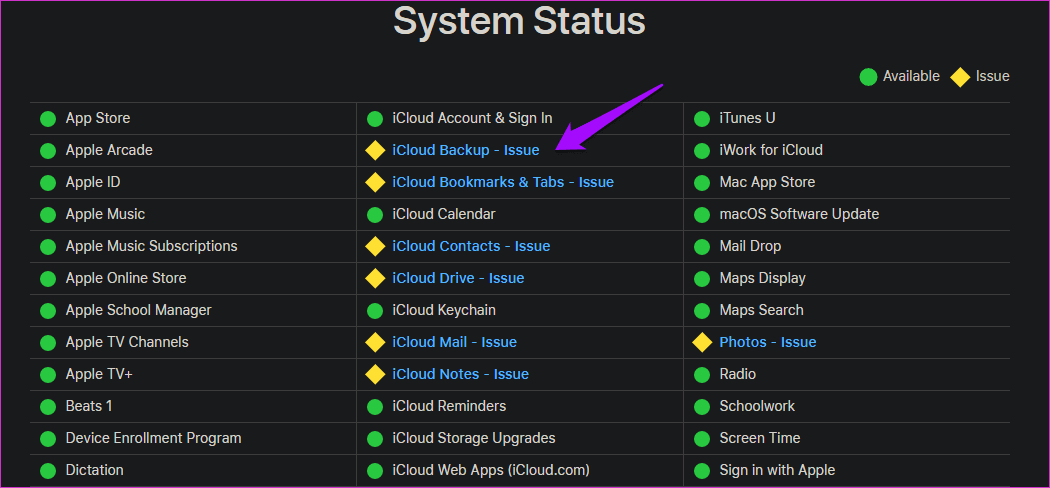
Task: Click green status dot beside Mac App Store
Action: pyautogui.click(x=702, y=183)
